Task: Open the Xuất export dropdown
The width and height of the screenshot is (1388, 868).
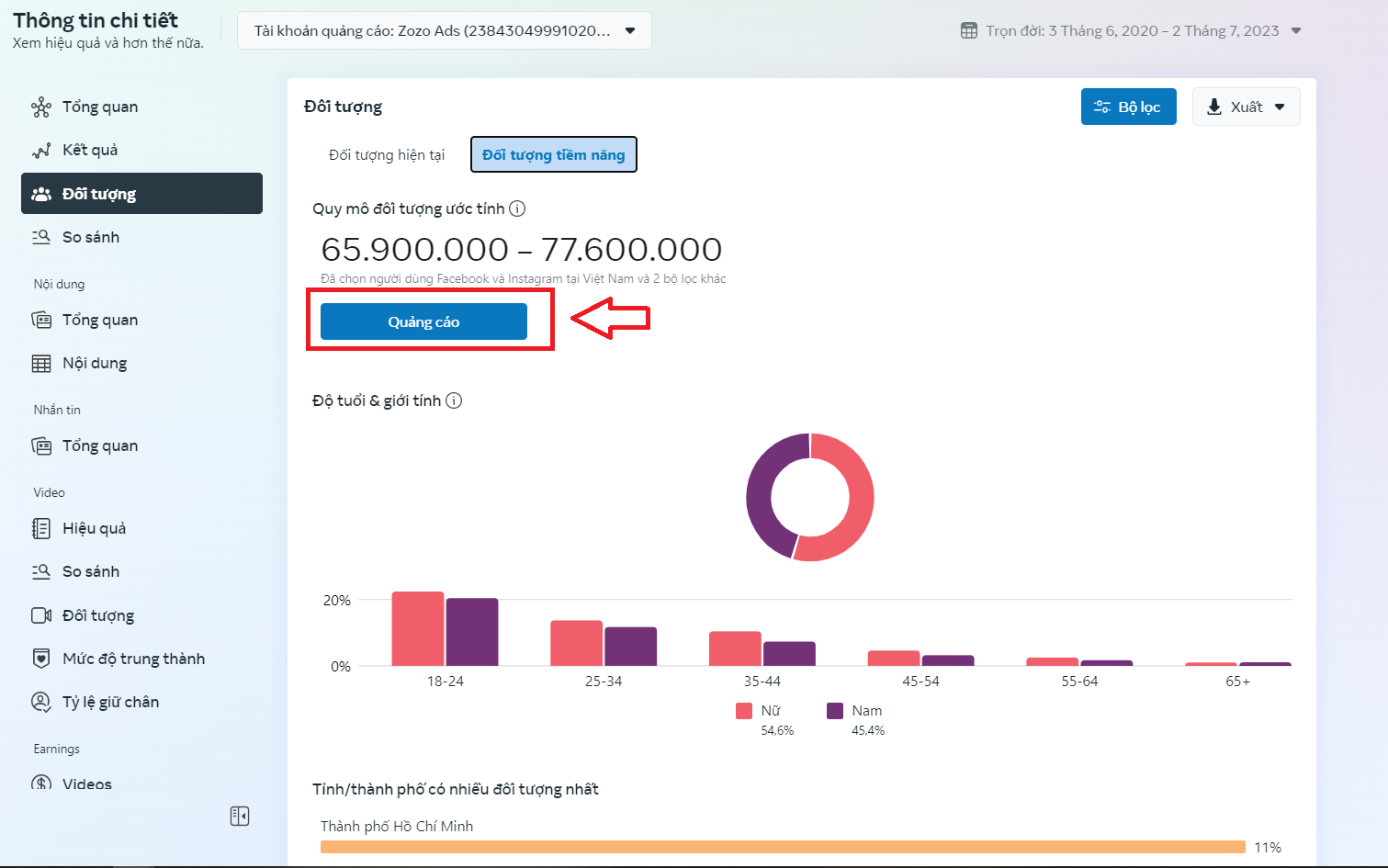Action: tap(1246, 107)
